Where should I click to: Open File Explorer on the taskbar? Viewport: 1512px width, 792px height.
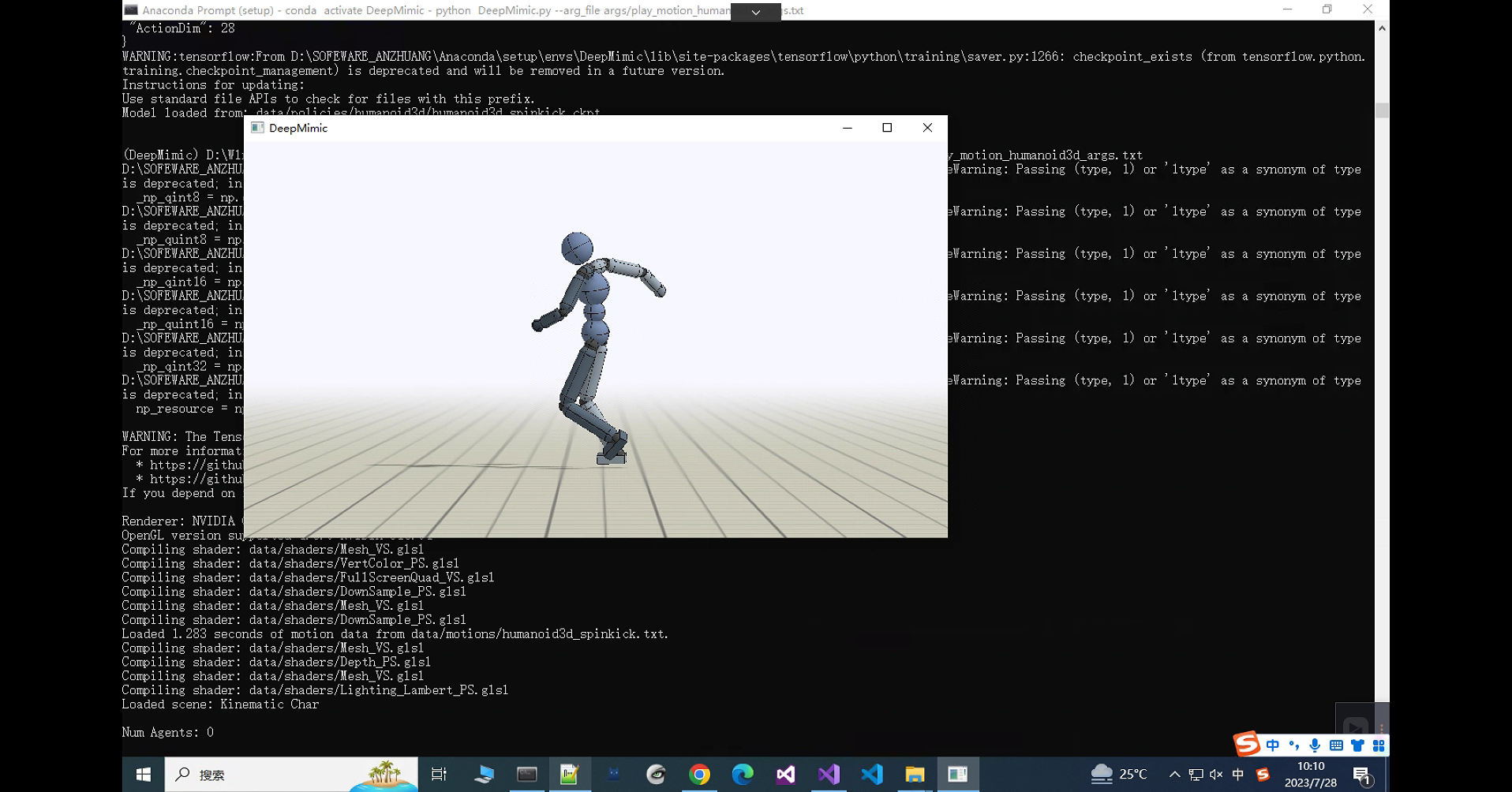(914, 774)
